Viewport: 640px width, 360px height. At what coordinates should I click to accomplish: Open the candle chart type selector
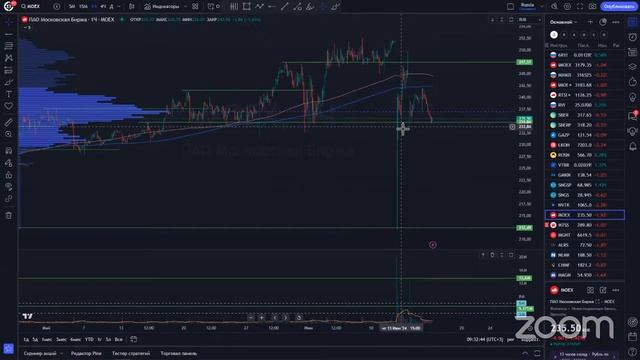[131, 7]
